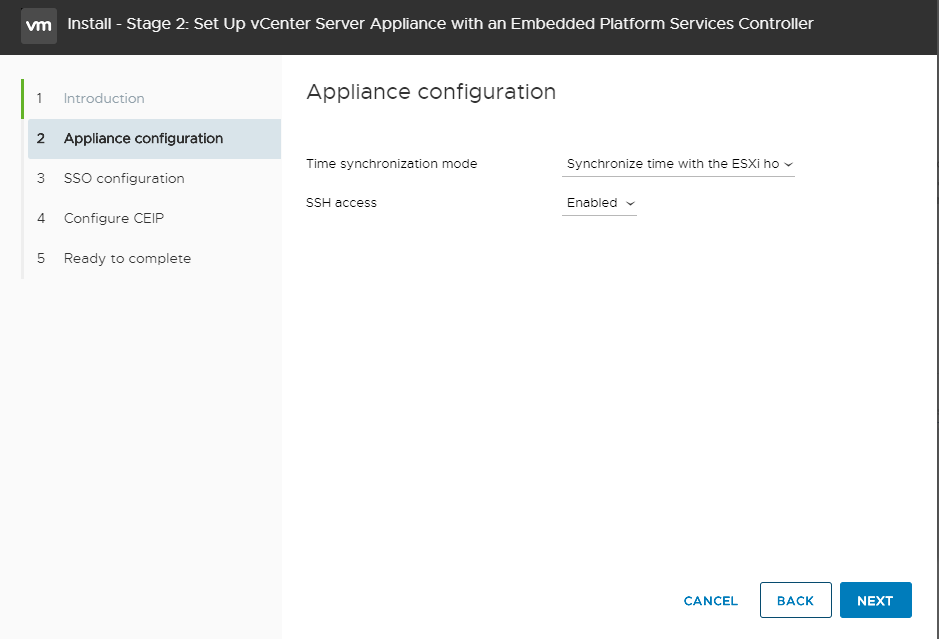The image size is (939, 639).
Task: Click the VMware vm logo icon
Action: [x=39, y=24]
